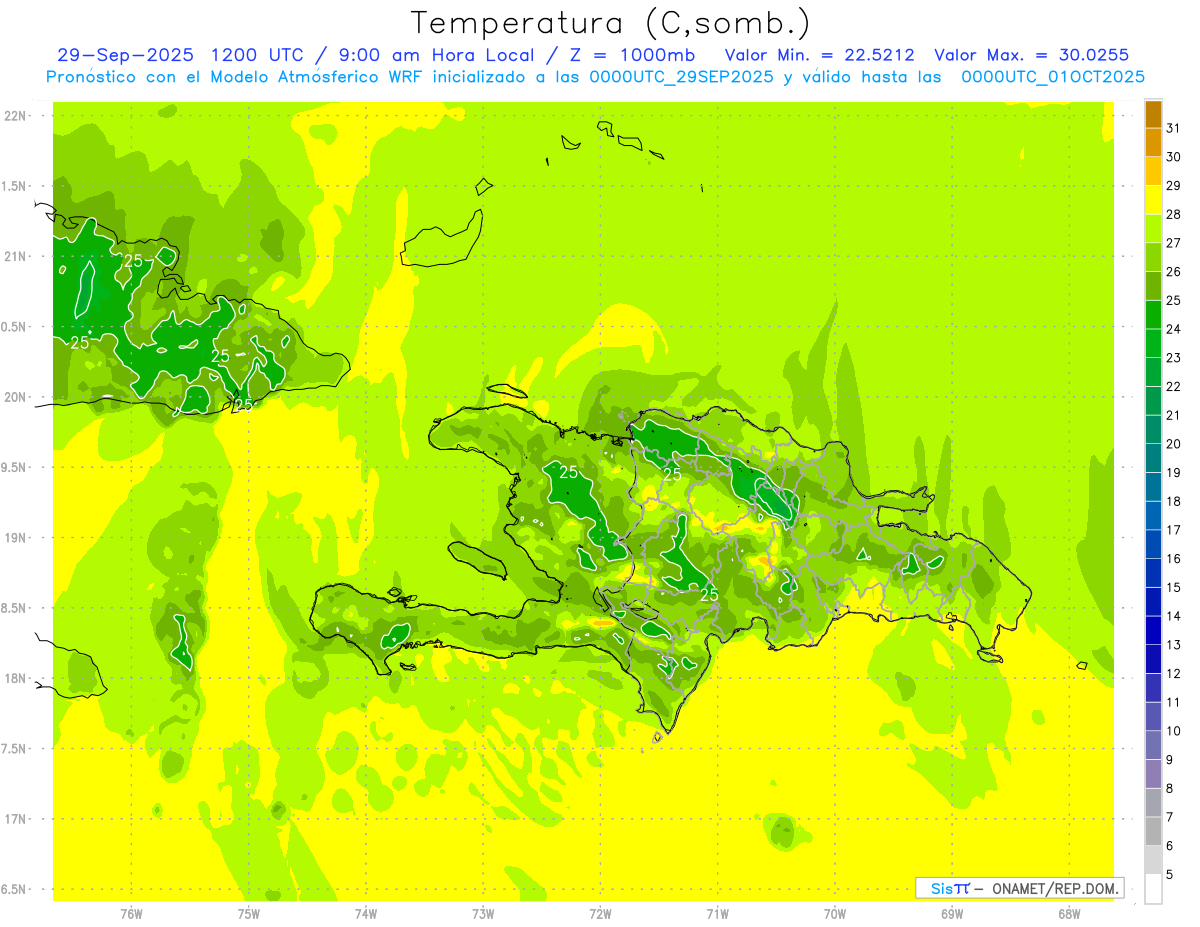The height and width of the screenshot is (927, 1200).
Task: Click the '19N' latitude label
Action: click(15, 538)
